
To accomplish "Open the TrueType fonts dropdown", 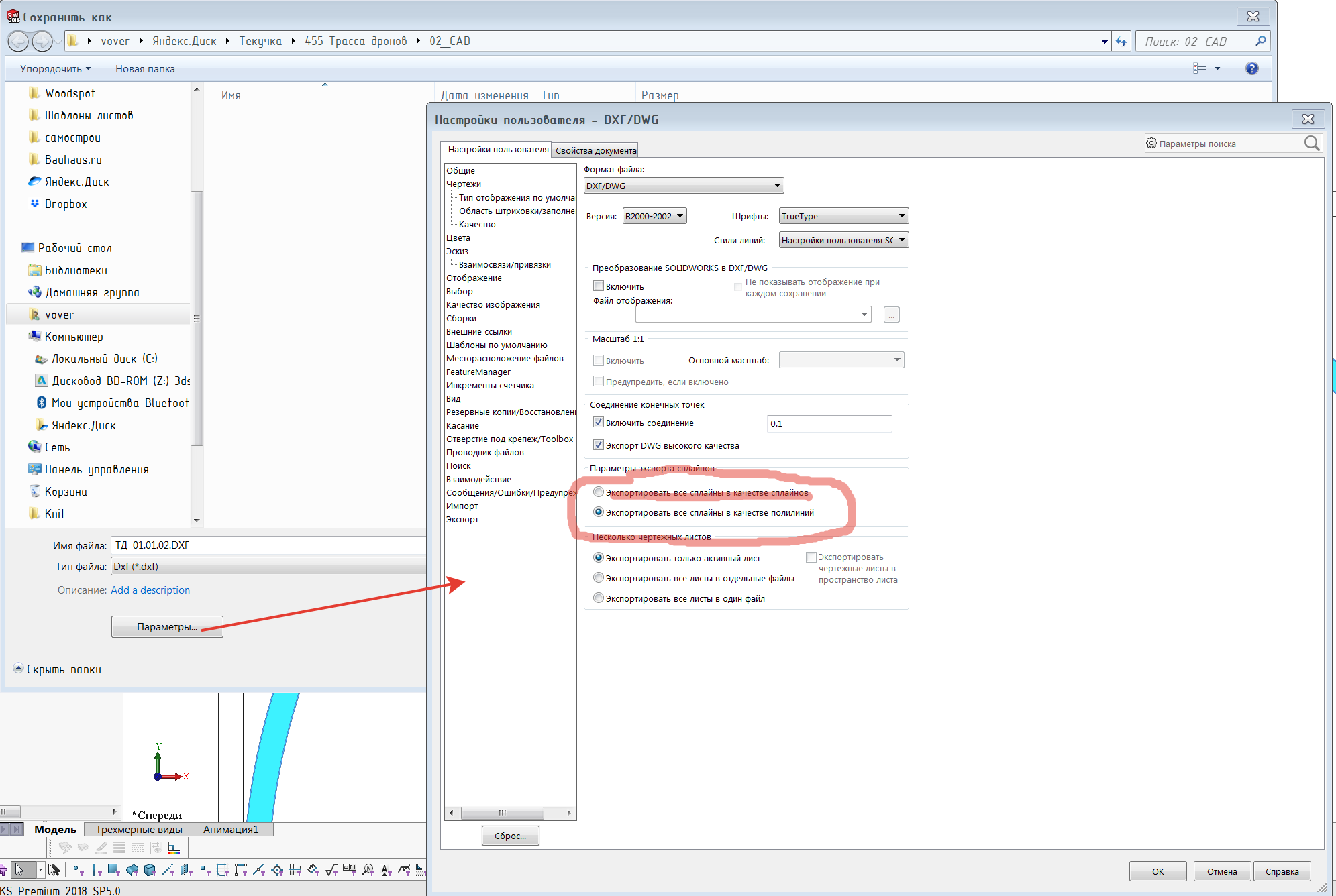I will pyautogui.click(x=843, y=216).
